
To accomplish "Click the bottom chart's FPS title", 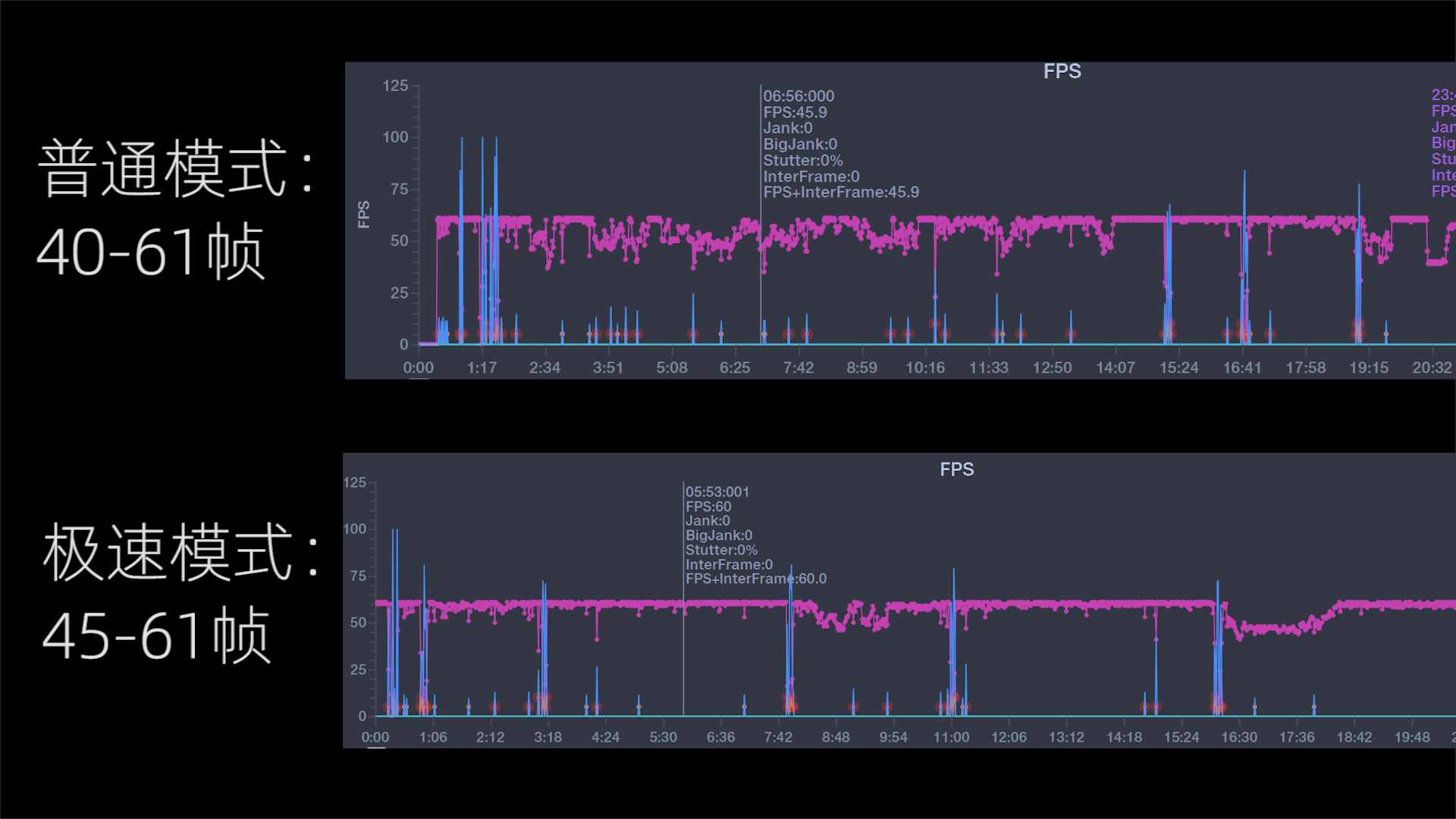I will (x=956, y=469).
